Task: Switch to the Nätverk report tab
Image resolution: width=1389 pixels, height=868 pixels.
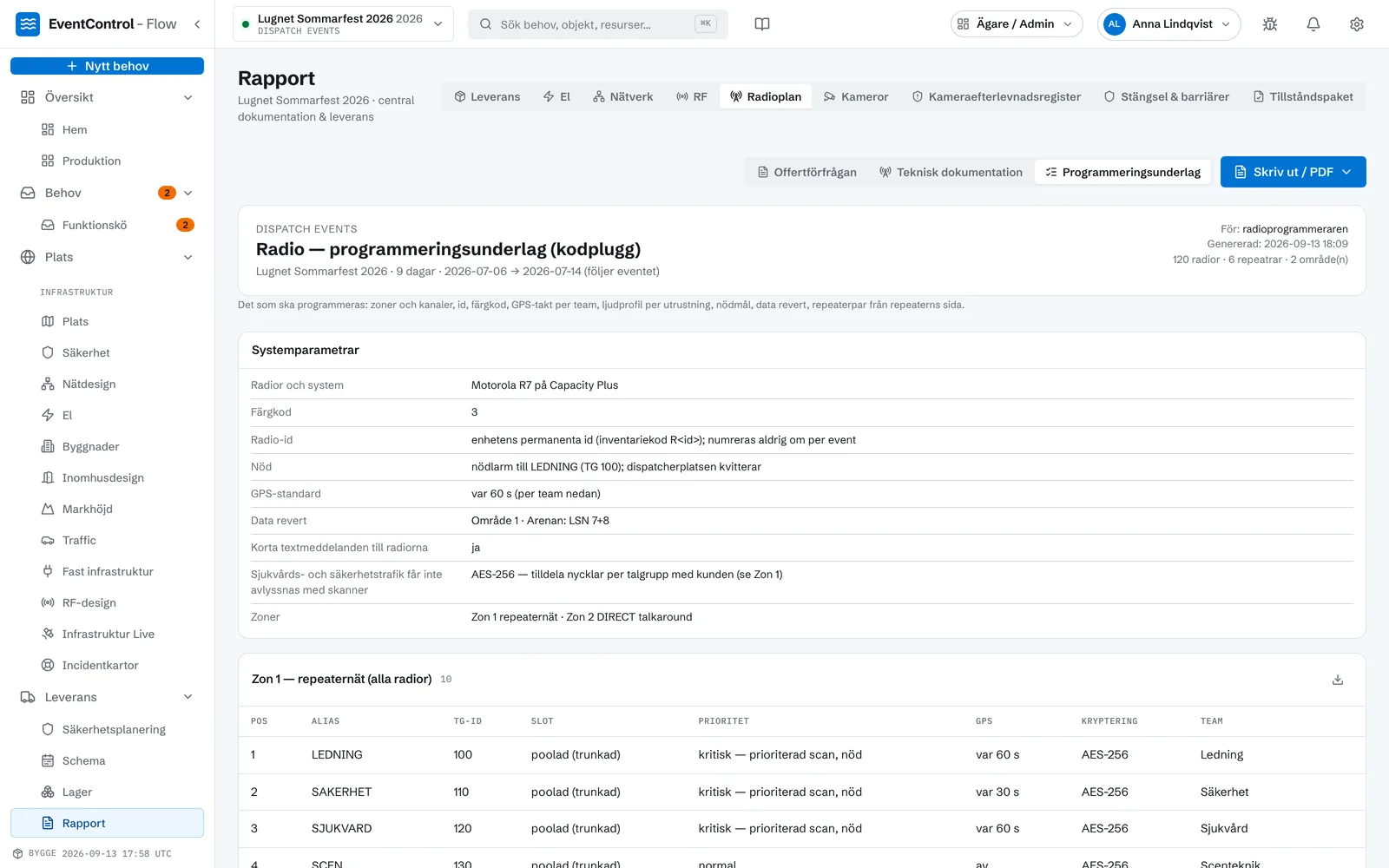Action: [x=623, y=96]
